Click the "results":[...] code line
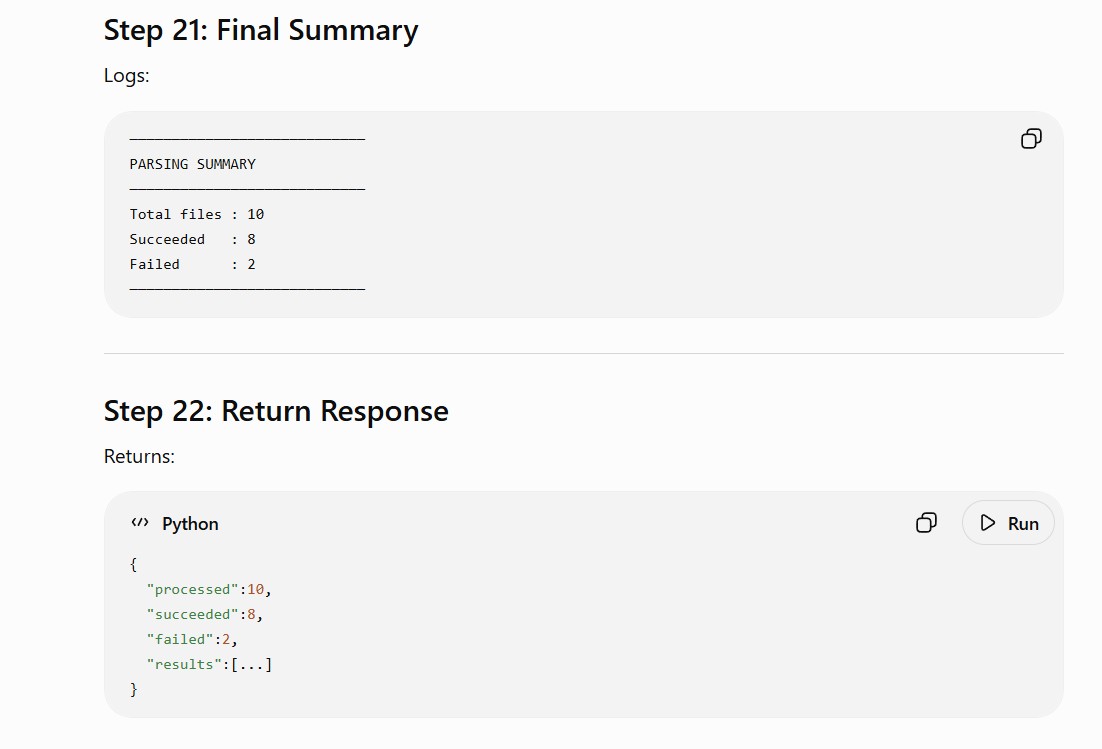 [209, 664]
